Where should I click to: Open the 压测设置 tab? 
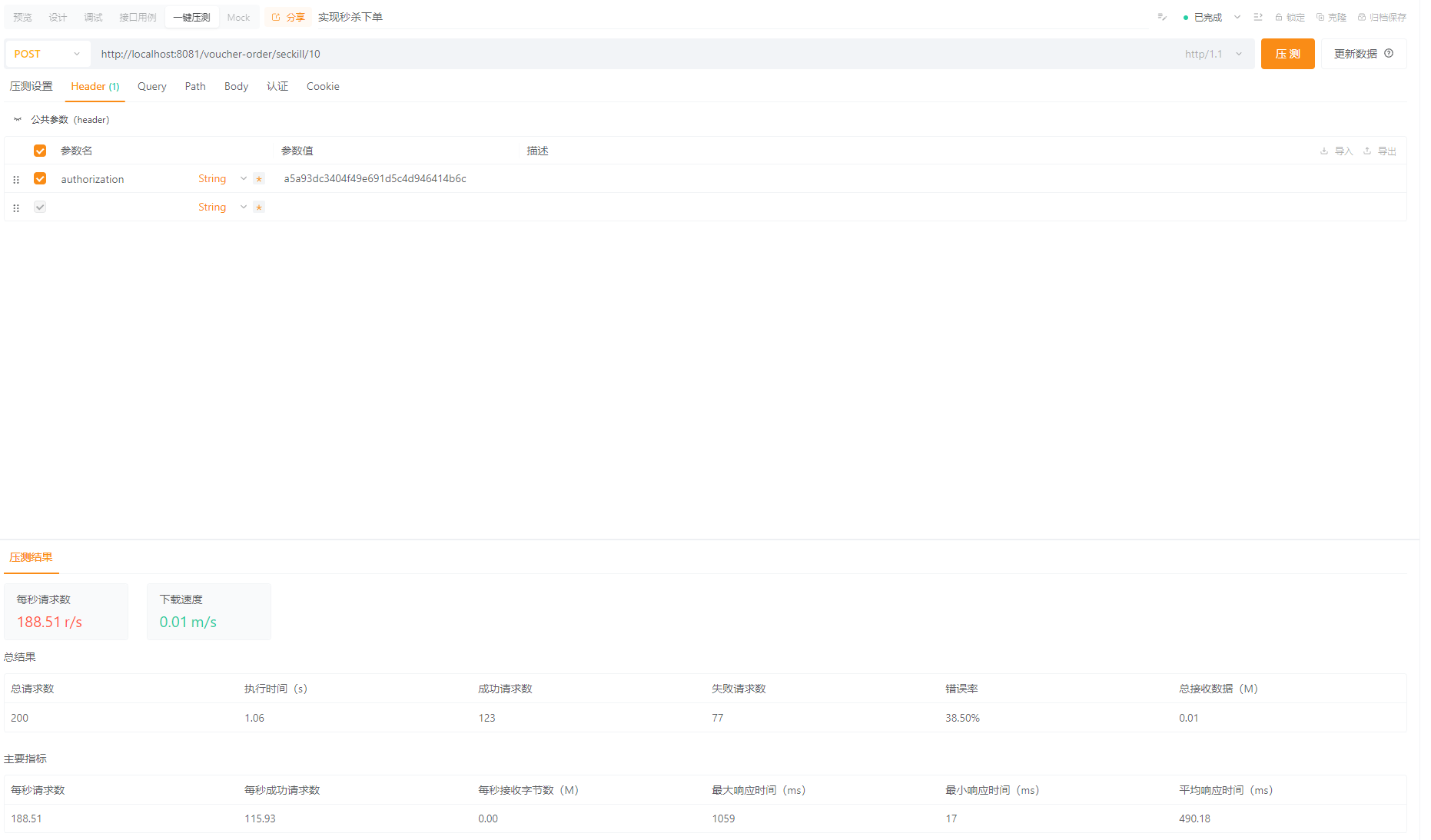pyautogui.click(x=32, y=86)
